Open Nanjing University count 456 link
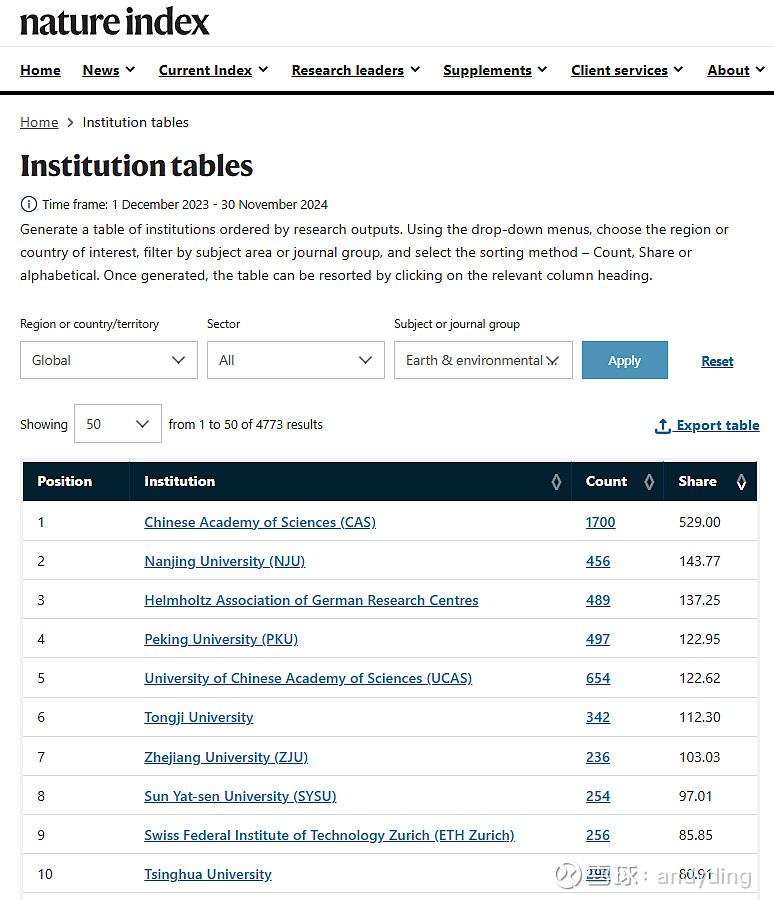Screen dimensions: 774x900 pos(598,561)
